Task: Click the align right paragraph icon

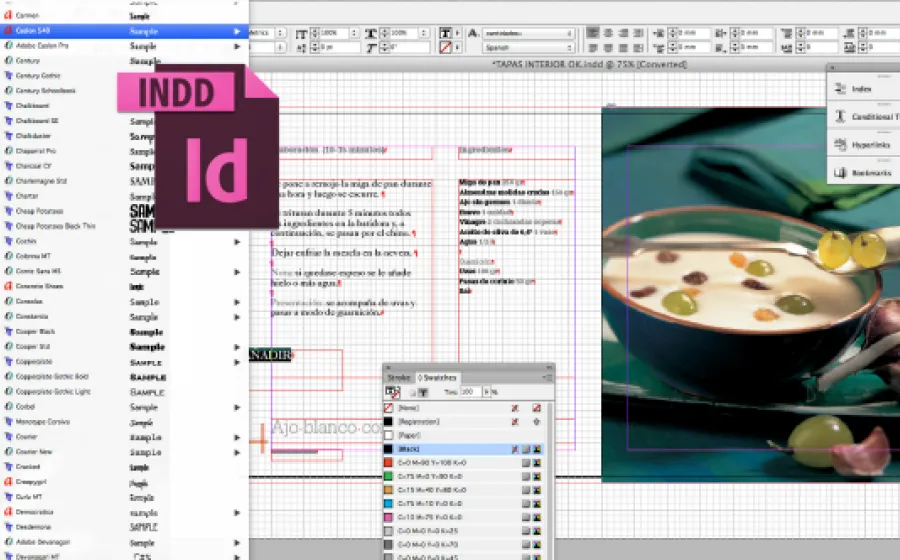Action: coord(623,33)
